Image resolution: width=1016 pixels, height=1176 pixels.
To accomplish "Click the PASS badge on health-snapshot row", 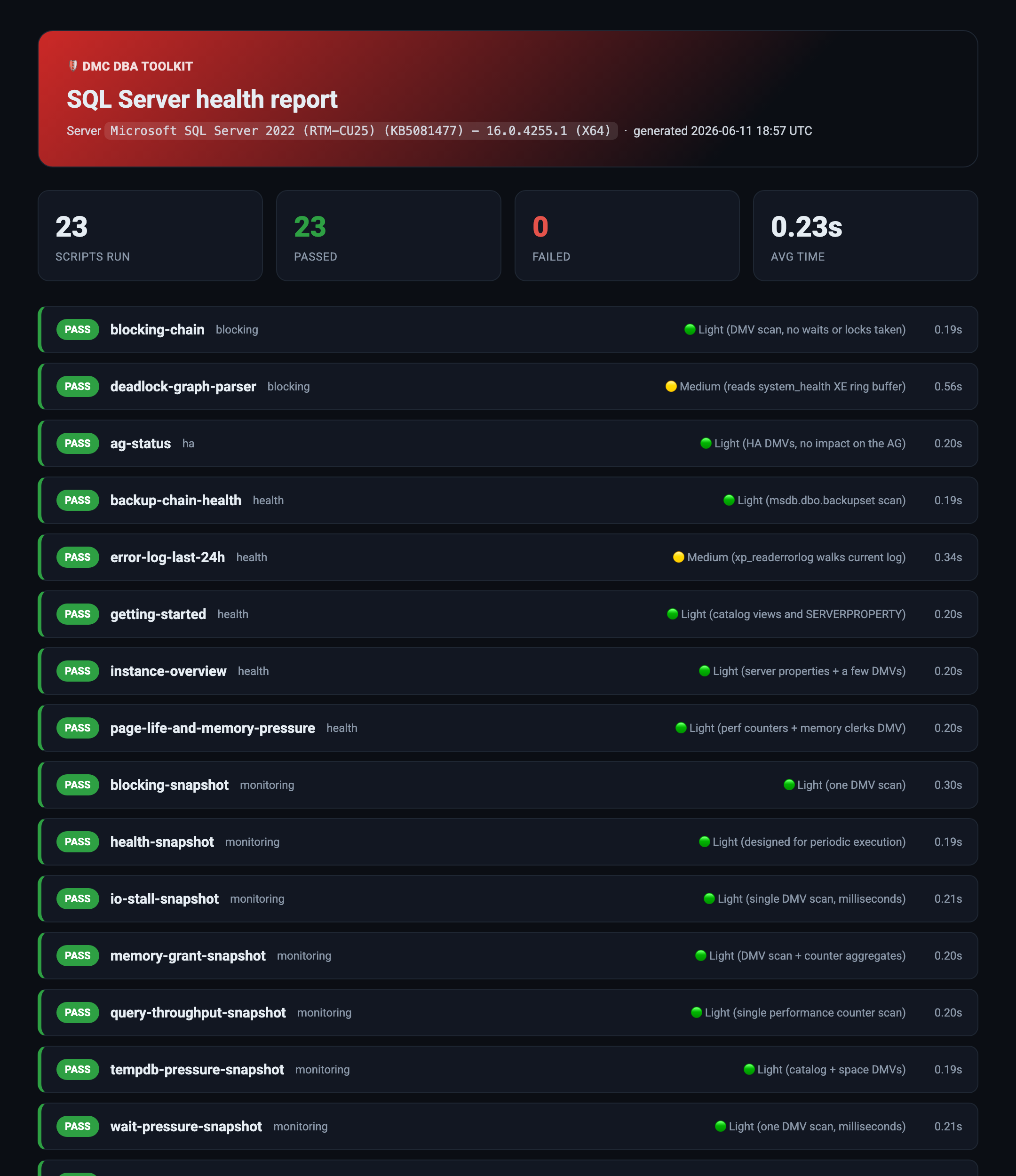I will (x=78, y=841).
